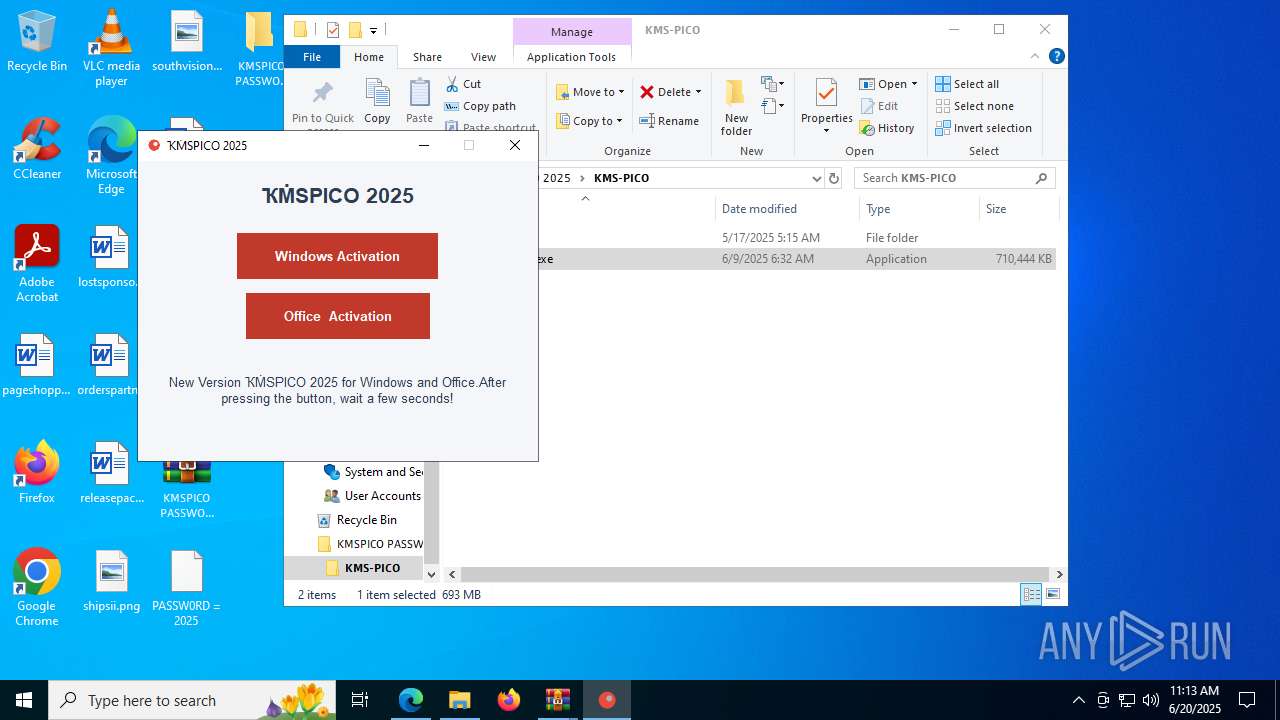Select the KMSPICO PASSWO archive on desktop

[x=186, y=490]
